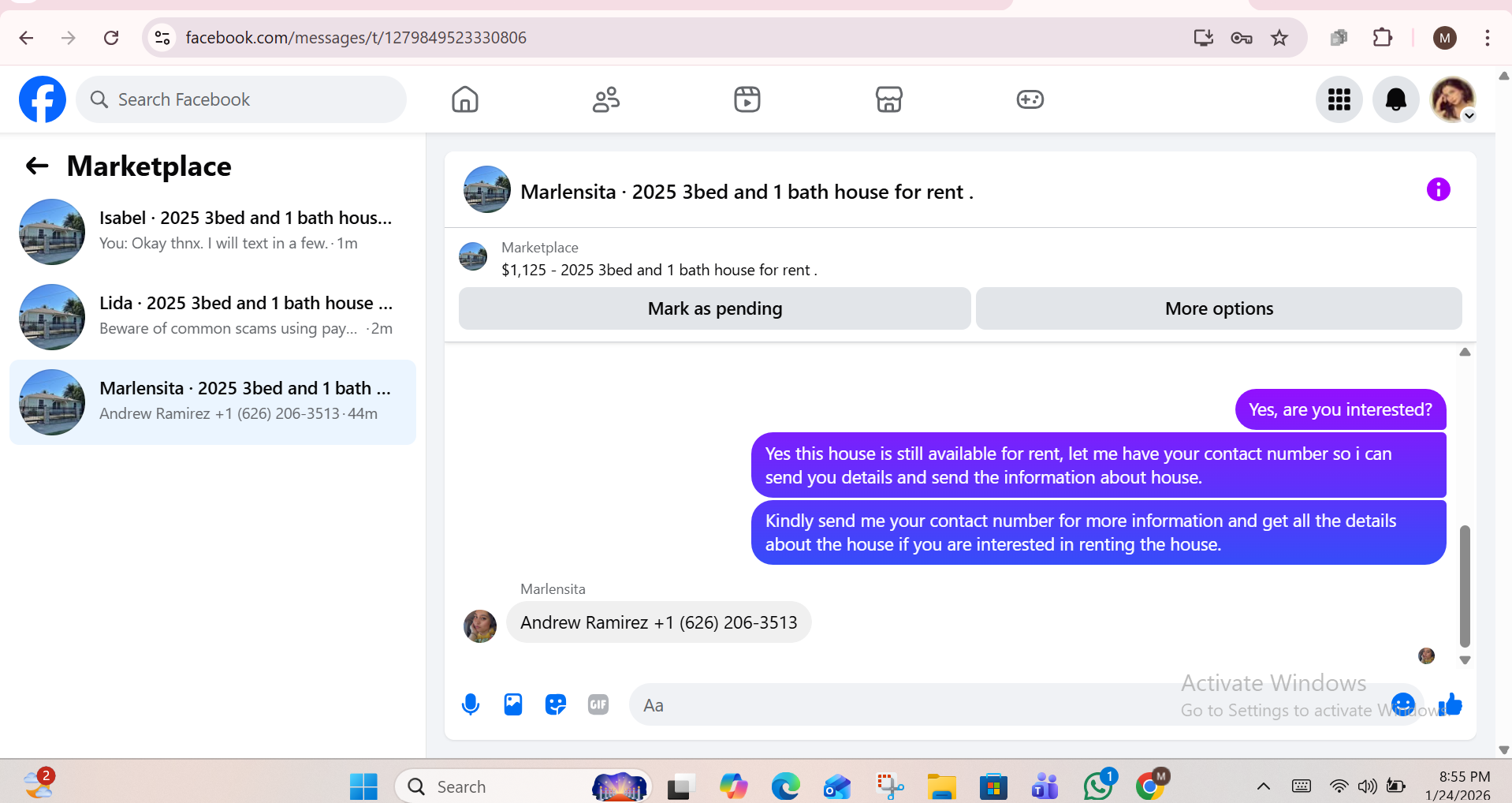Click the chat scroll up arrow

[1465, 353]
